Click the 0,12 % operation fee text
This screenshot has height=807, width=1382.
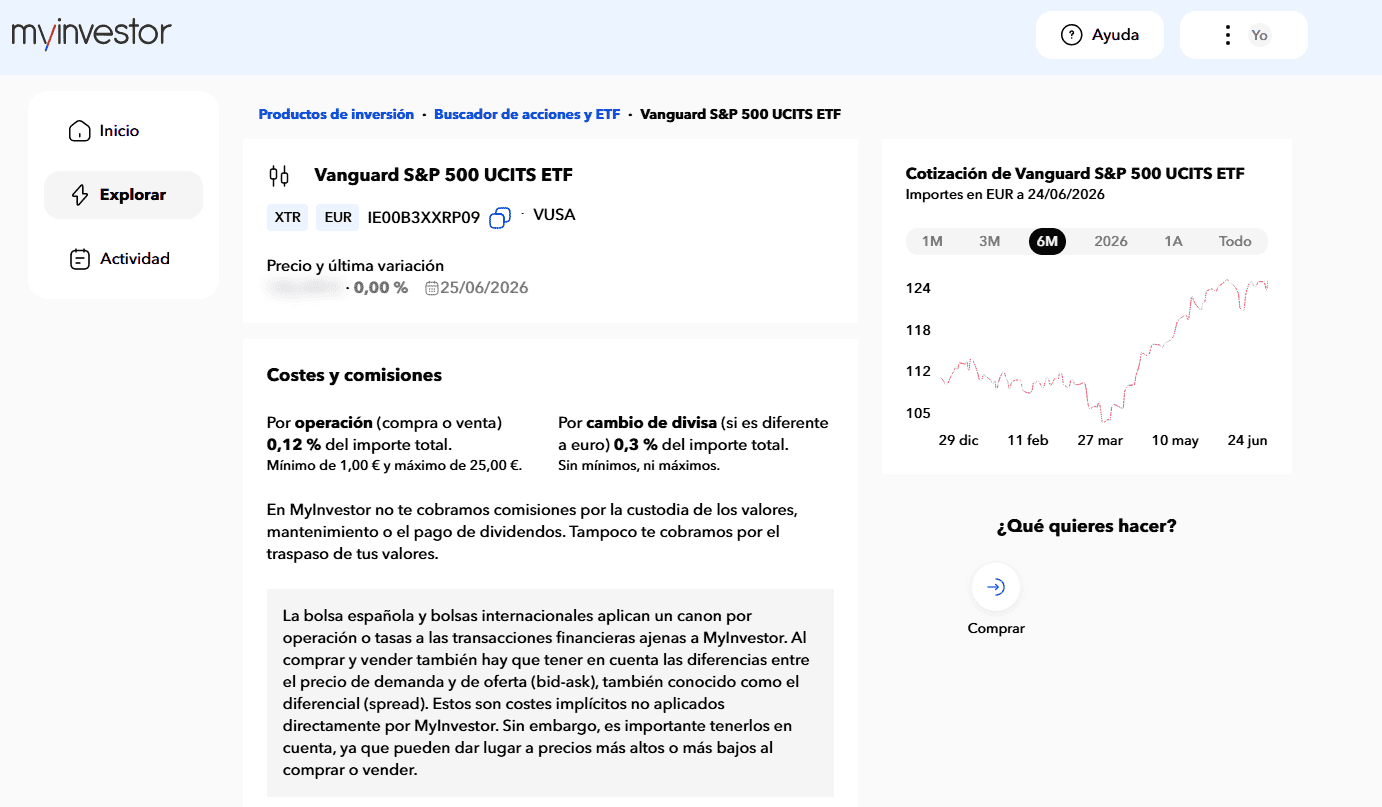pos(292,445)
